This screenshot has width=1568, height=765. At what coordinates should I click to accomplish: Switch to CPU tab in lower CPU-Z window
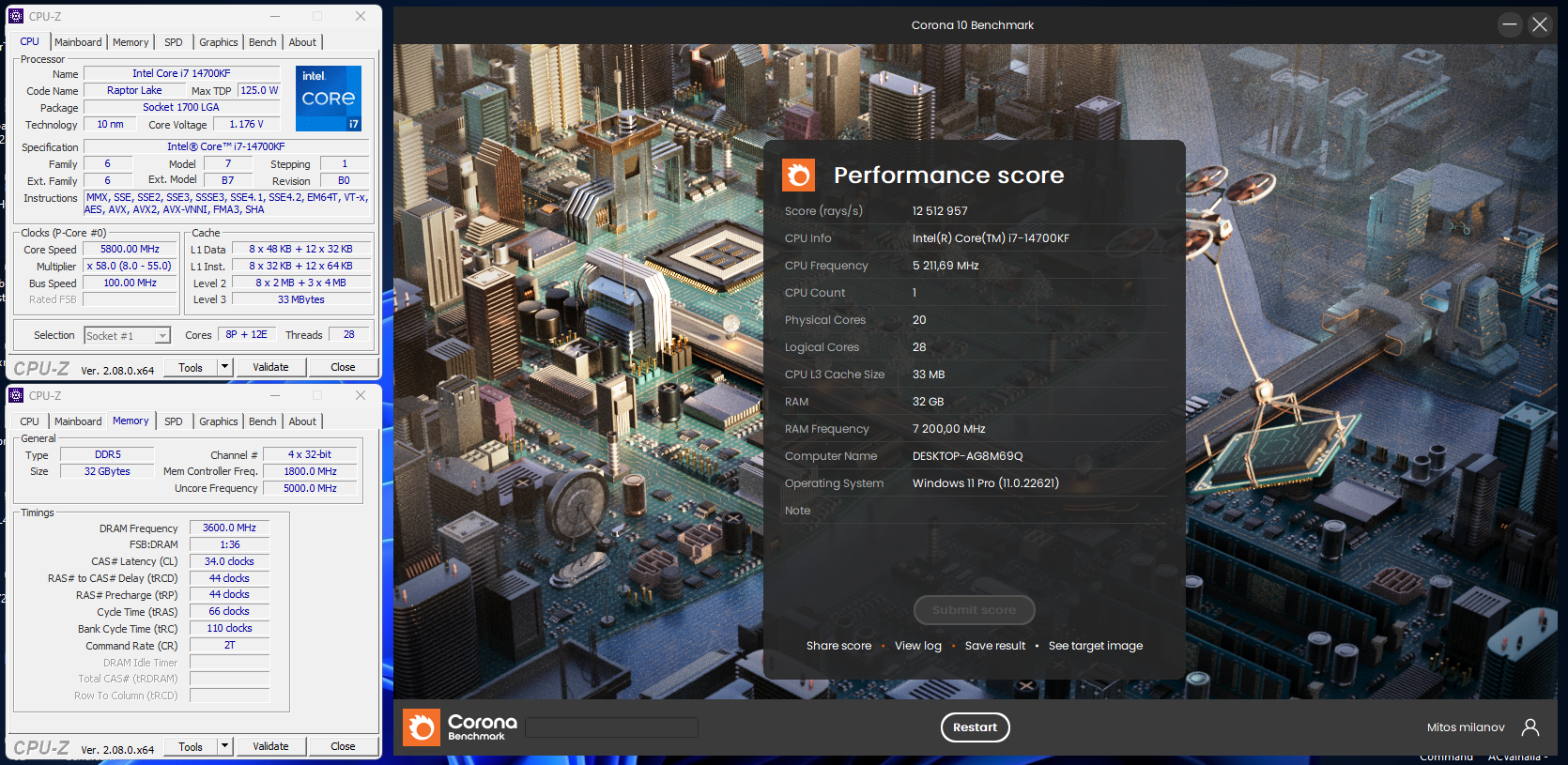(x=30, y=421)
